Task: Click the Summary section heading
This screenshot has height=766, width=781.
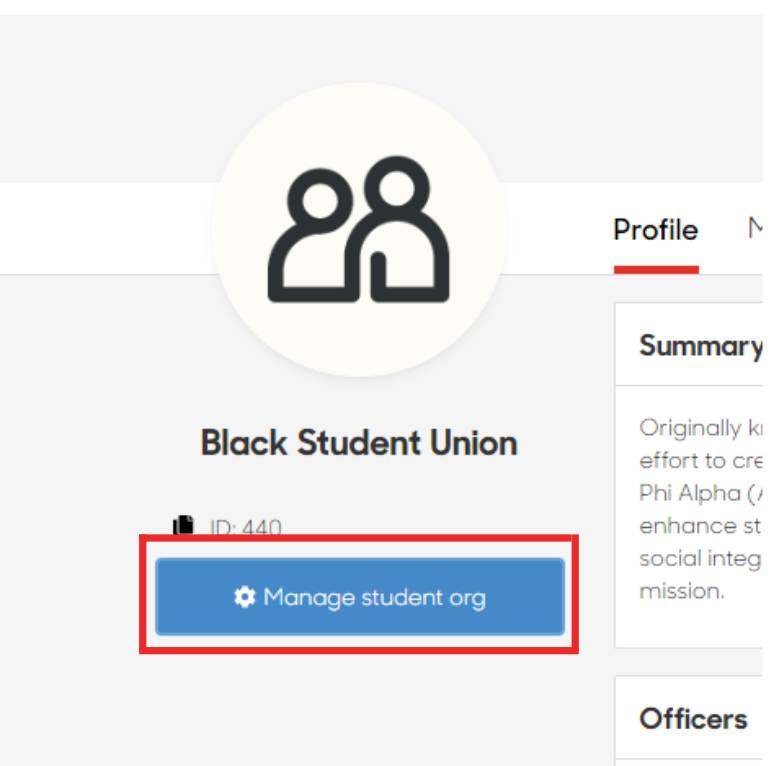Action: point(699,346)
